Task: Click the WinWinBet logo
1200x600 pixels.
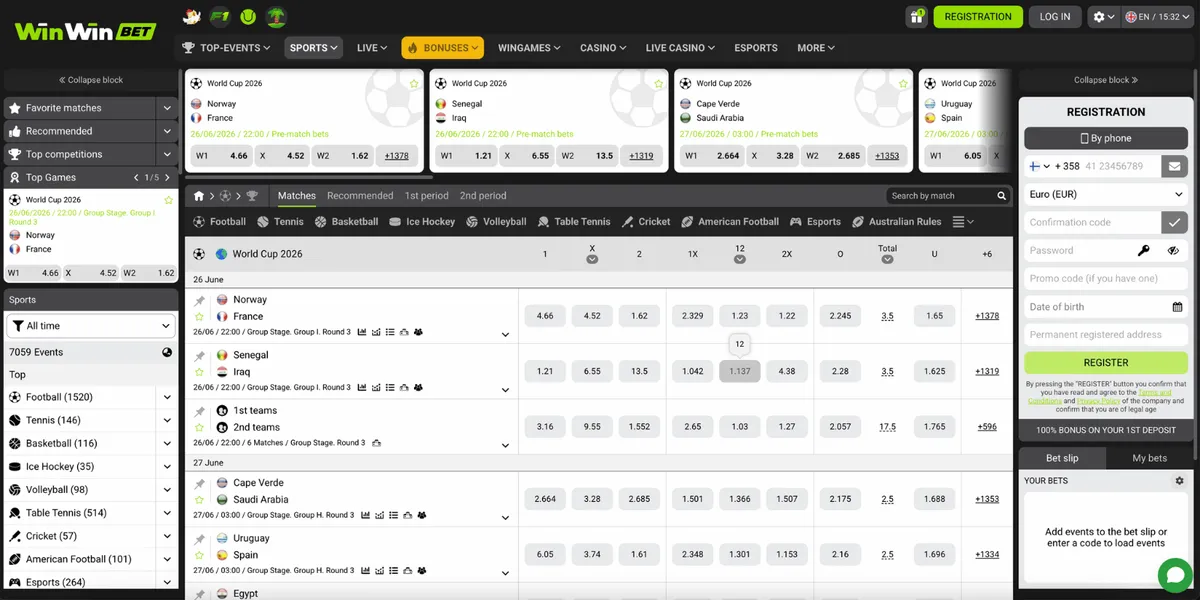Action: pos(86,30)
